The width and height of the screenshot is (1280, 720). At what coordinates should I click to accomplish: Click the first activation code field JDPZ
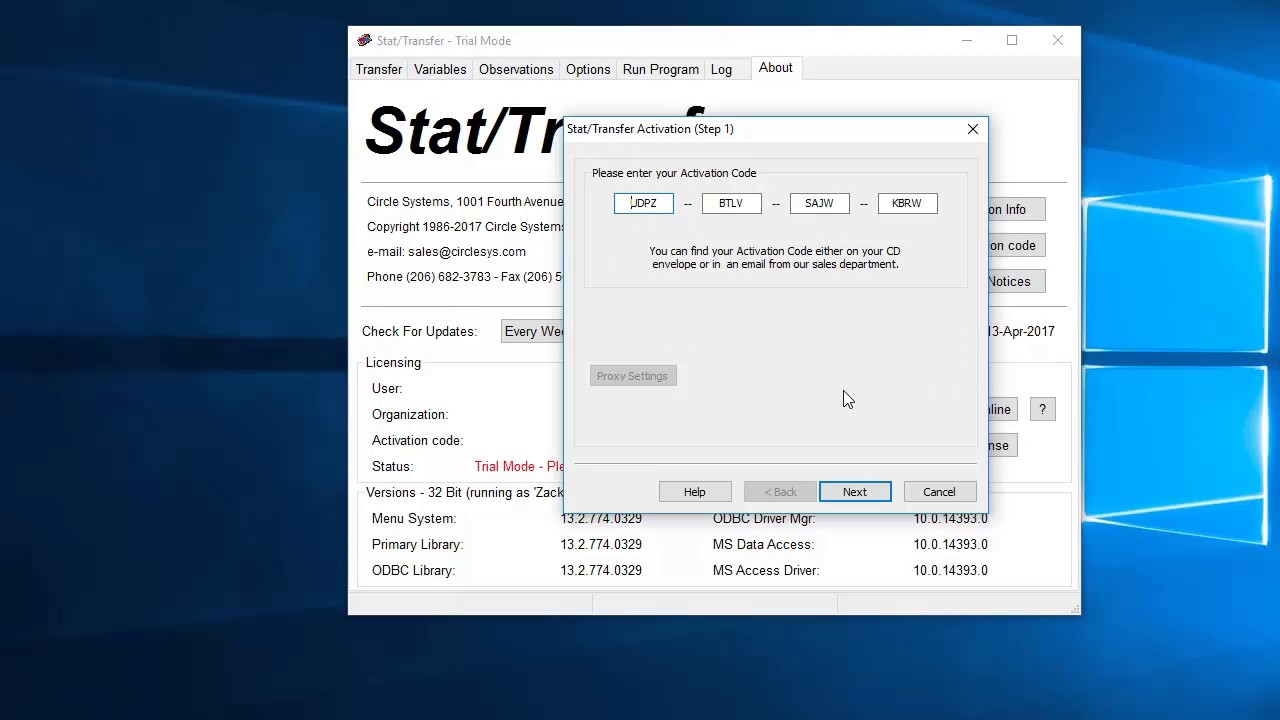644,203
